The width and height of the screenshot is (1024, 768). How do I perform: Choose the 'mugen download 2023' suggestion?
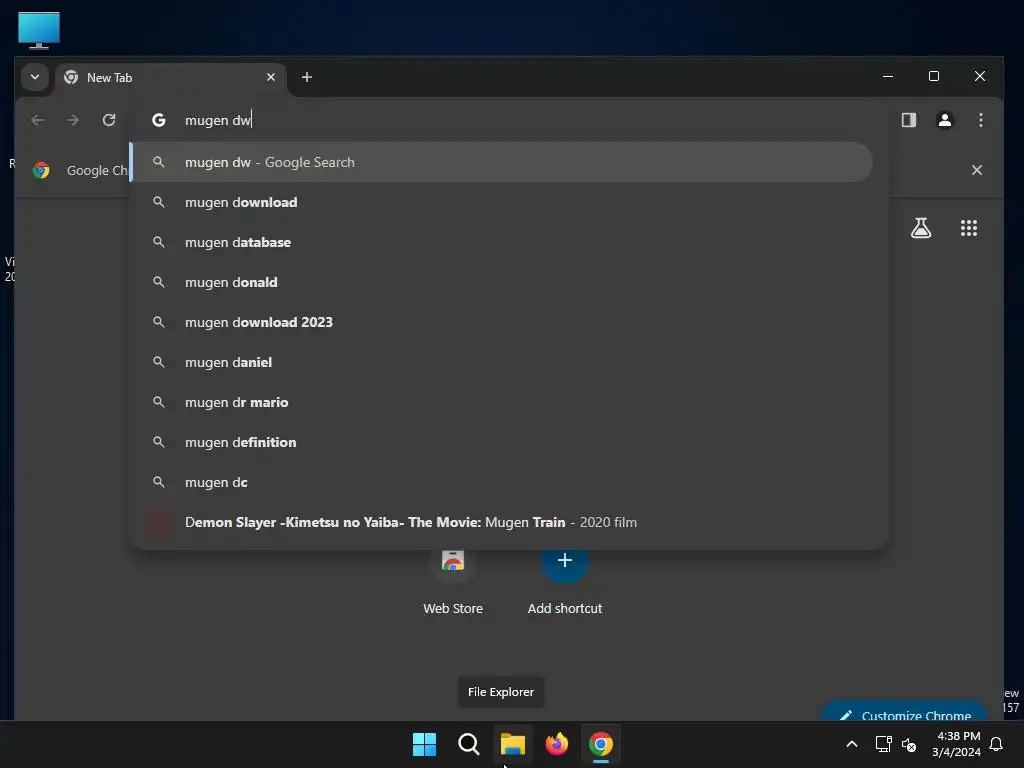501,322
